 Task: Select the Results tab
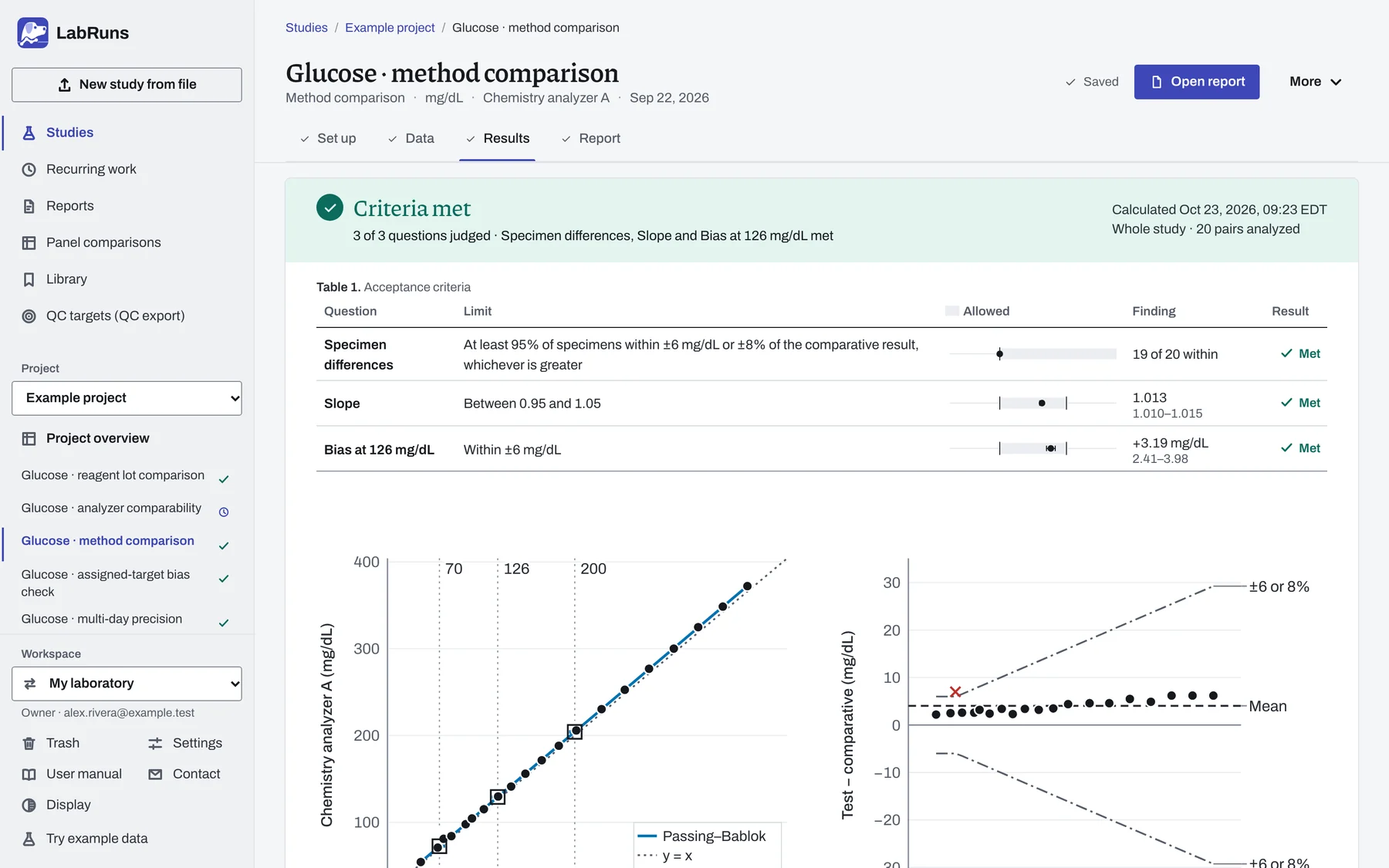tap(498, 139)
